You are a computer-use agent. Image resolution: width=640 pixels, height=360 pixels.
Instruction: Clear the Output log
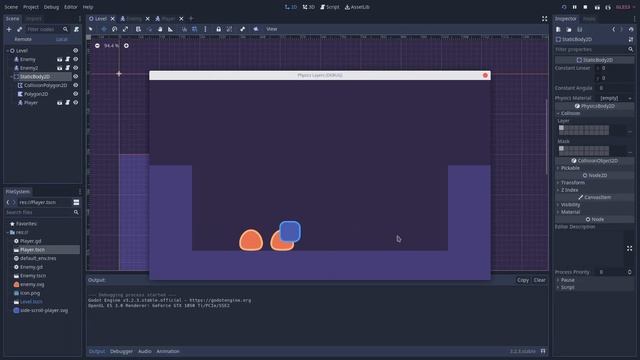(x=540, y=280)
